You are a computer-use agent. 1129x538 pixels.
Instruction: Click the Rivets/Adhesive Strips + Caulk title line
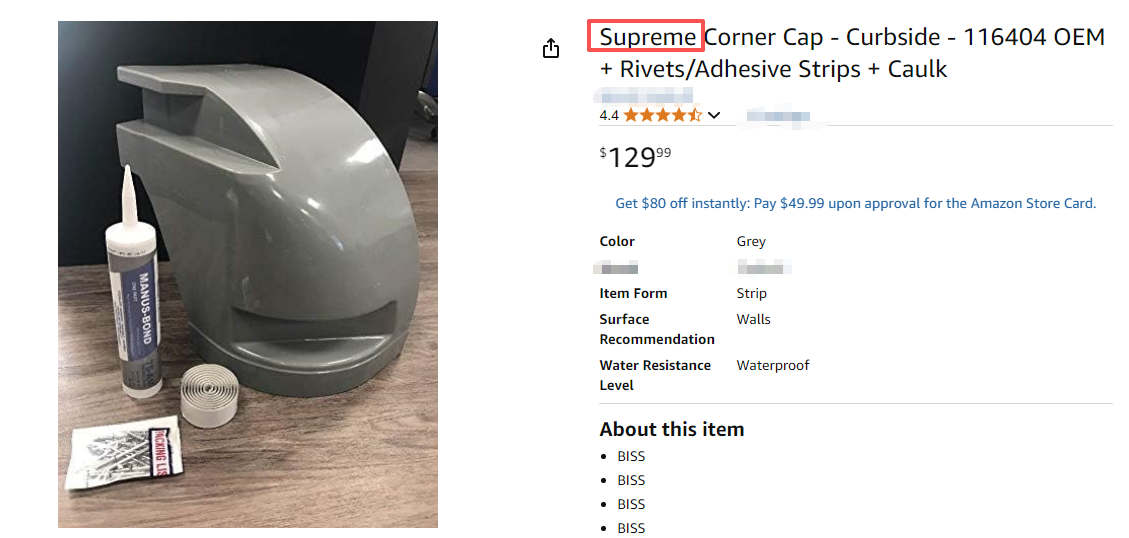tap(773, 69)
